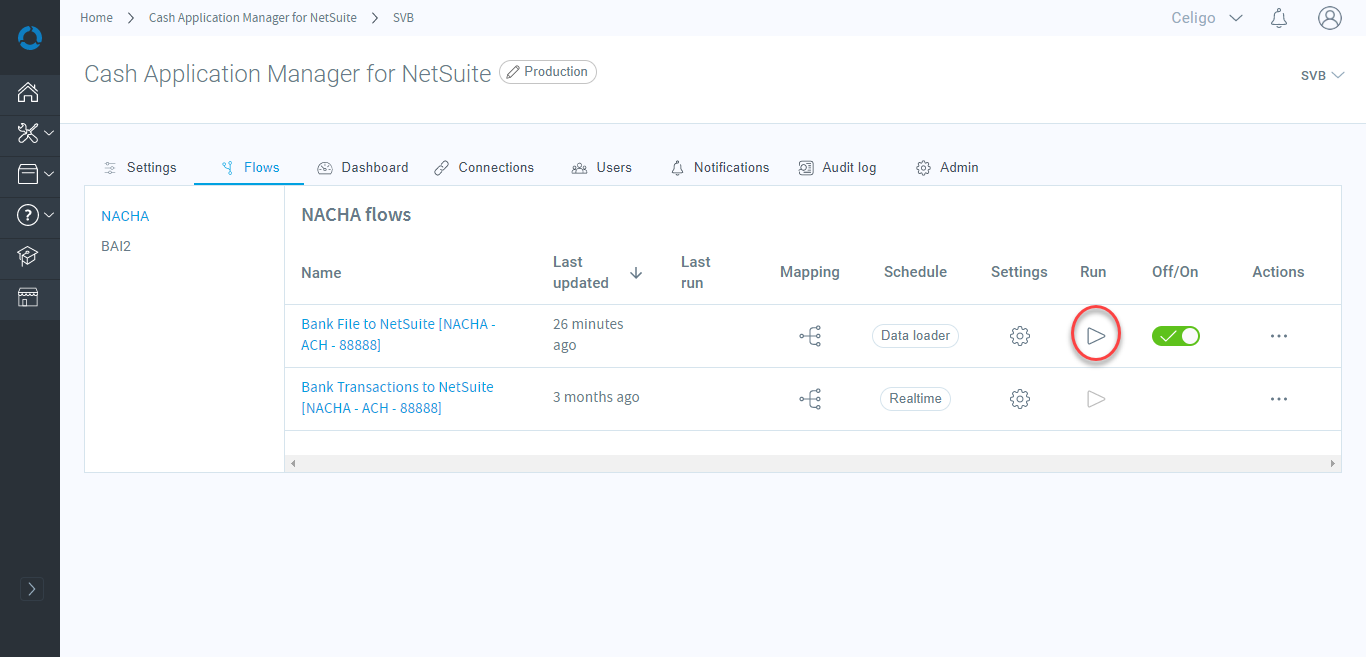Open mapping for Bank File to NetSuite flow
Image resolution: width=1366 pixels, height=657 pixels.
pos(810,336)
